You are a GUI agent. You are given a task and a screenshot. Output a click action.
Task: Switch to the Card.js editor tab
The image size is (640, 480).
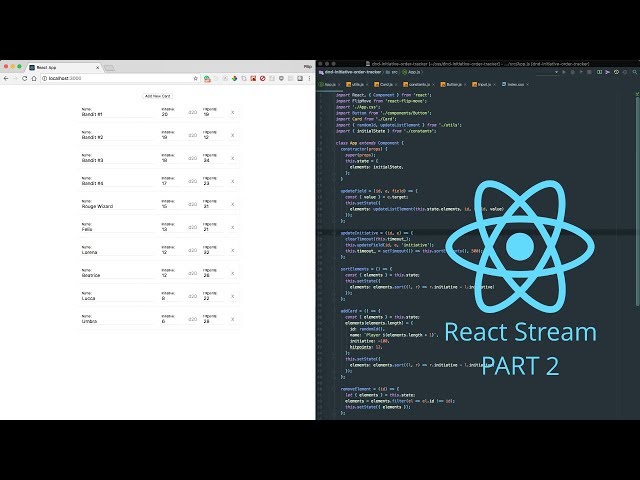tap(384, 84)
